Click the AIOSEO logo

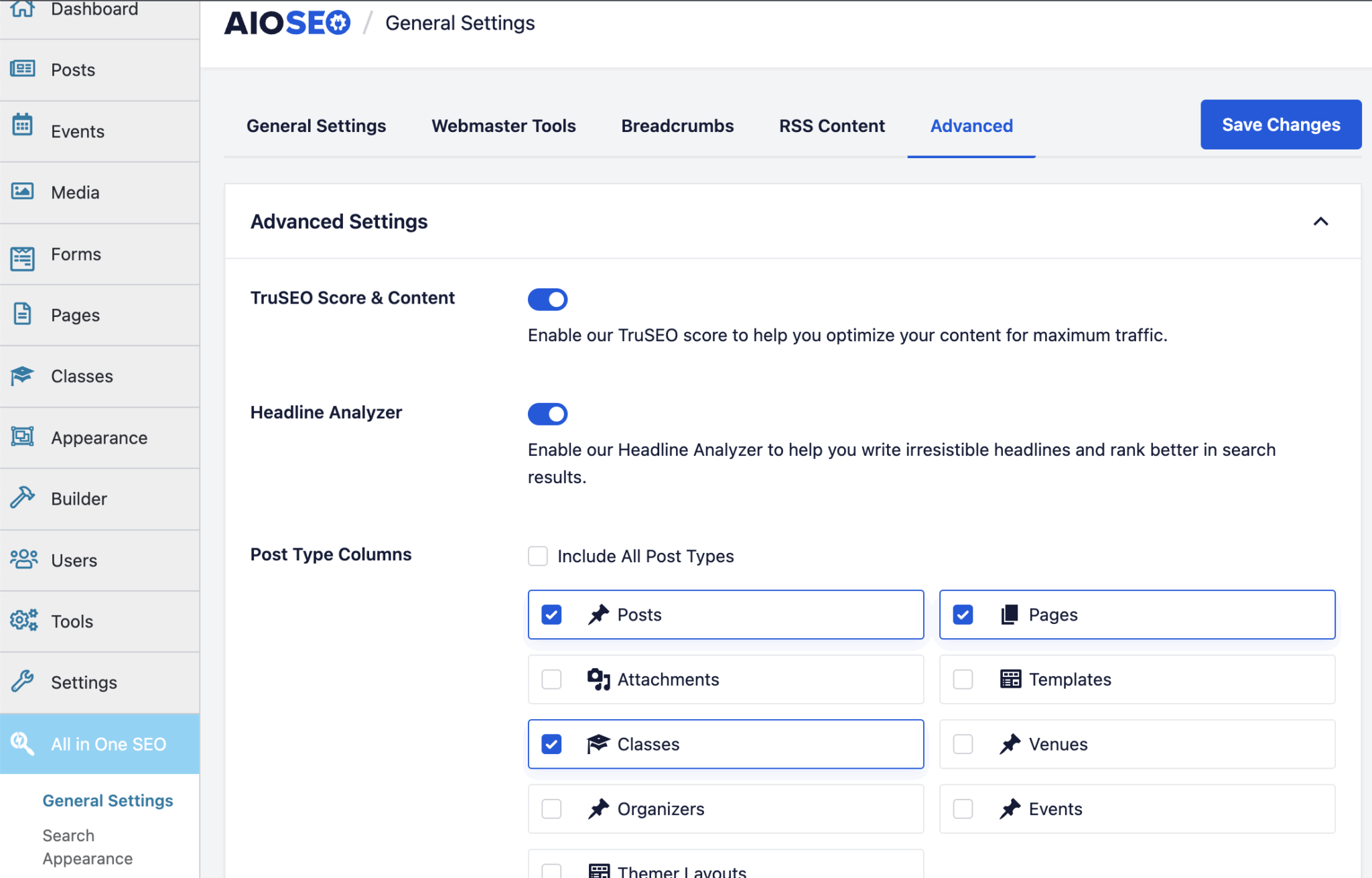287,23
